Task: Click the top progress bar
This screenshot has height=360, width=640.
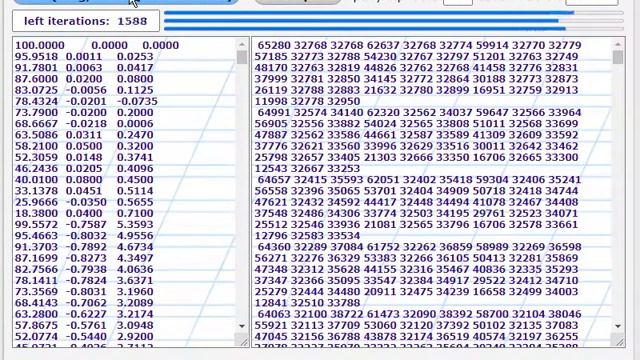Action: tap(393, 13)
